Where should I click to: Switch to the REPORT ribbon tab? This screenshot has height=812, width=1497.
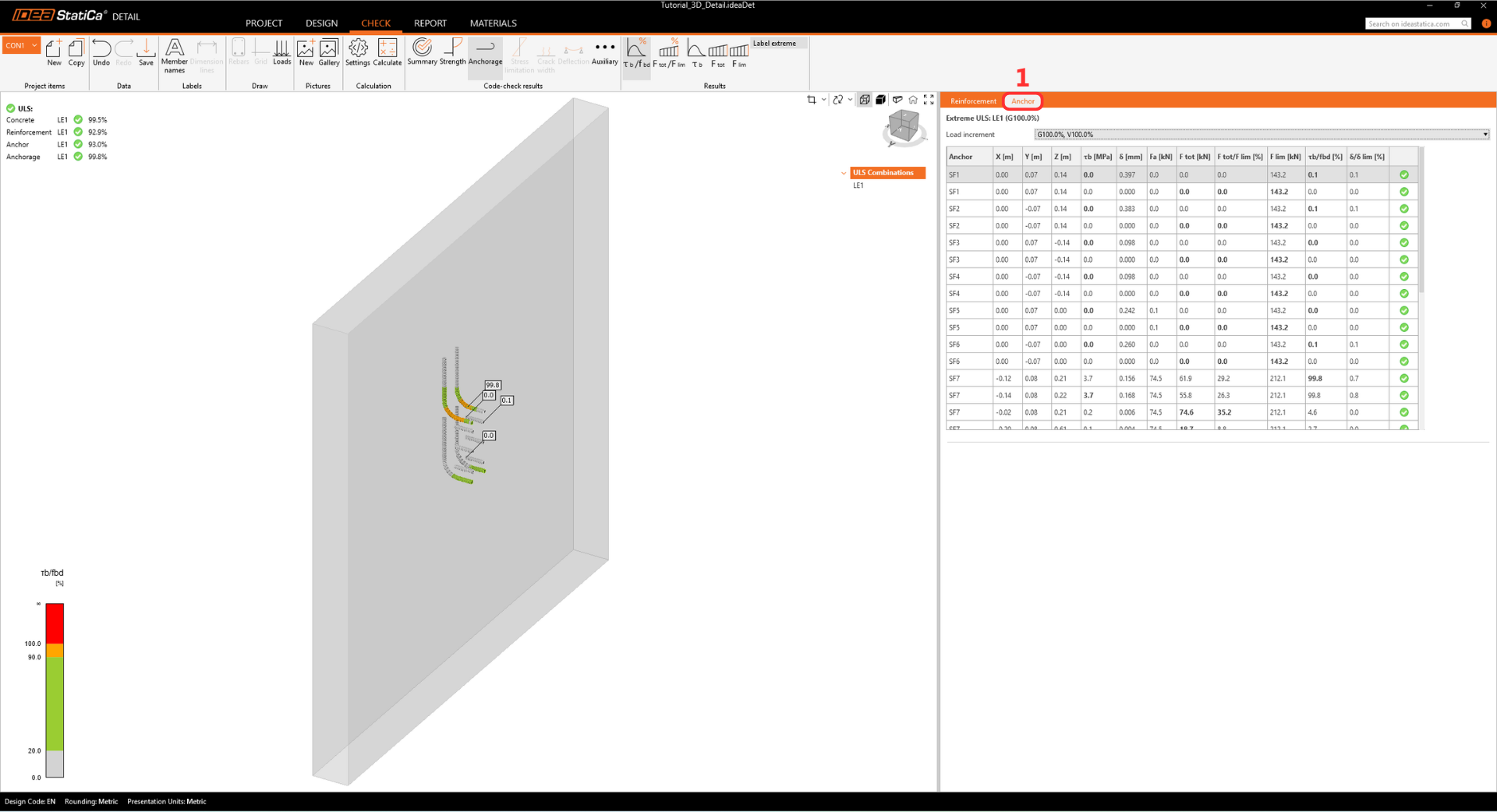point(430,23)
